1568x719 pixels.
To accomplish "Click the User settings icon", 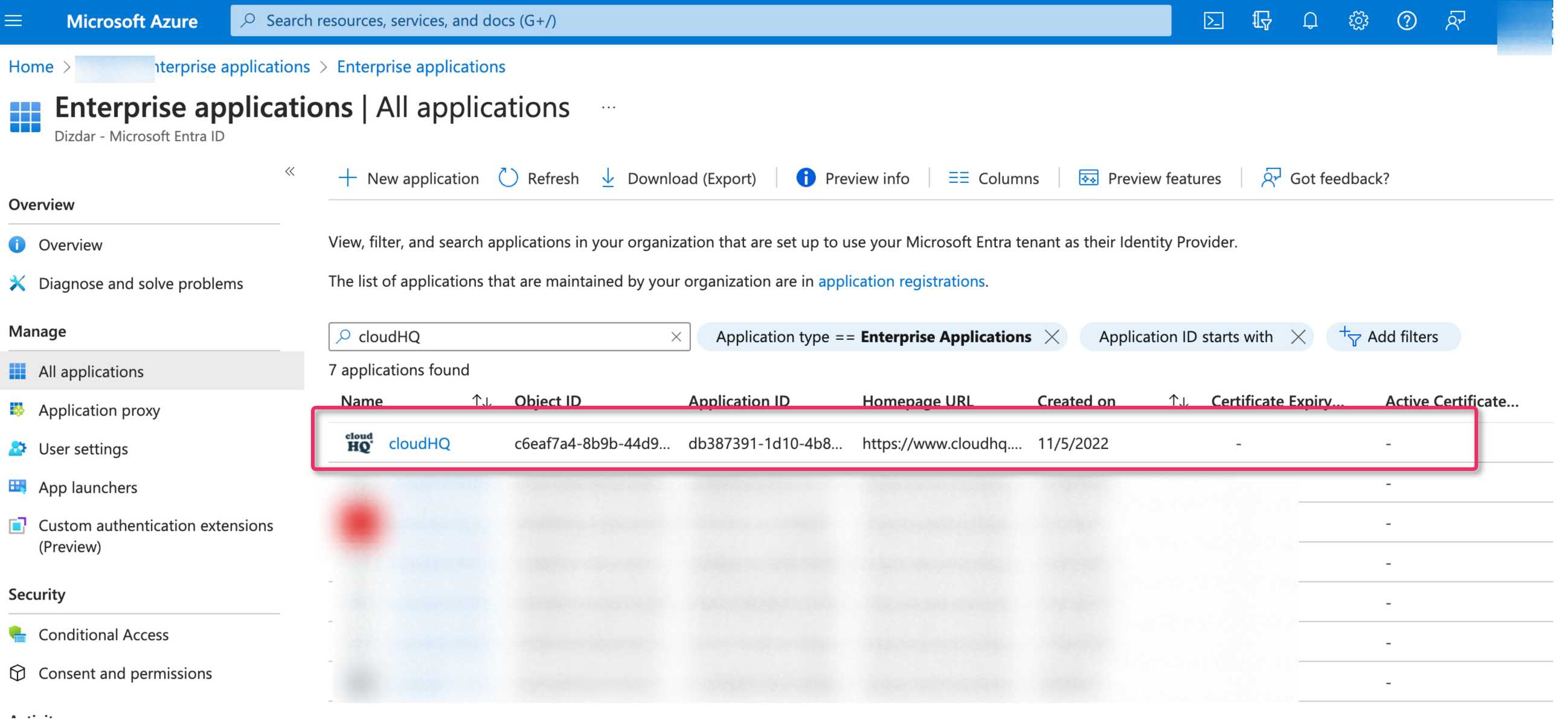I will tap(17, 449).
